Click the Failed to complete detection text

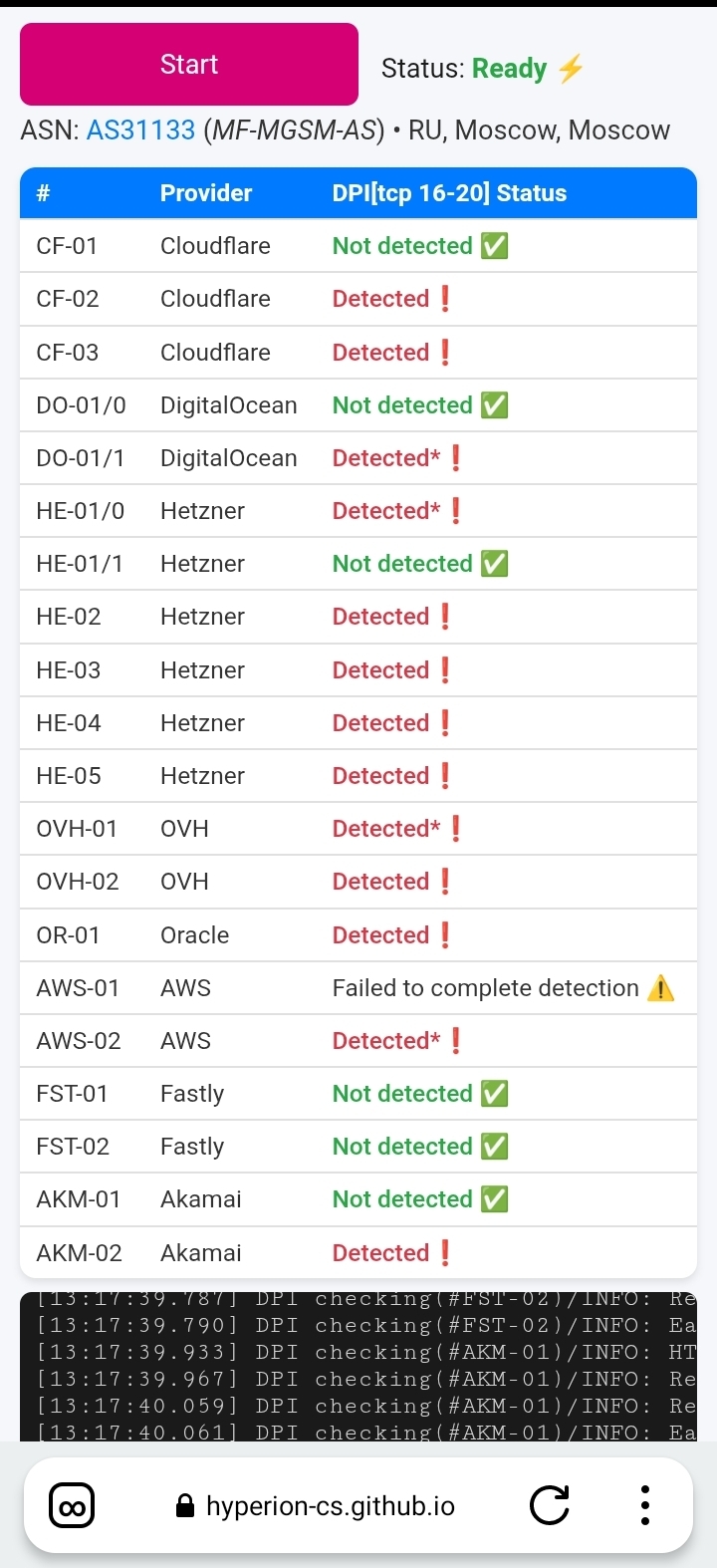click(485, 988)
